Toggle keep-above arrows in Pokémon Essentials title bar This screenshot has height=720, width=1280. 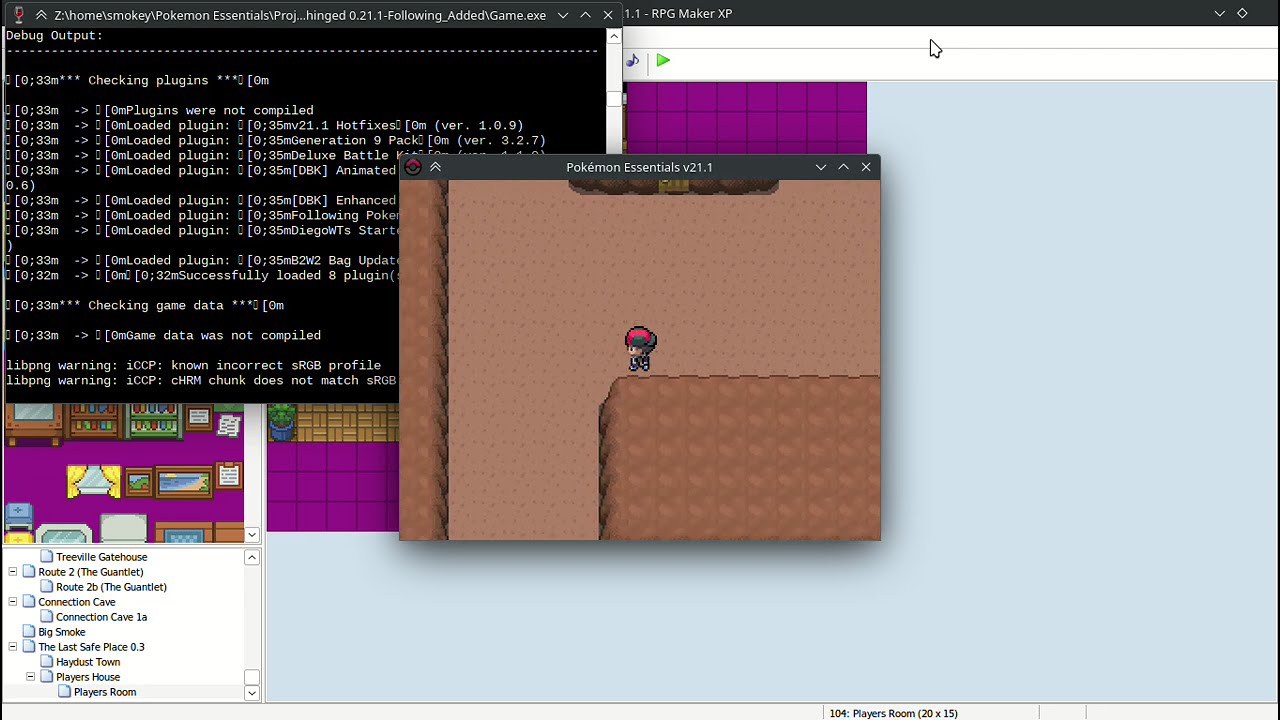(435, 167)
